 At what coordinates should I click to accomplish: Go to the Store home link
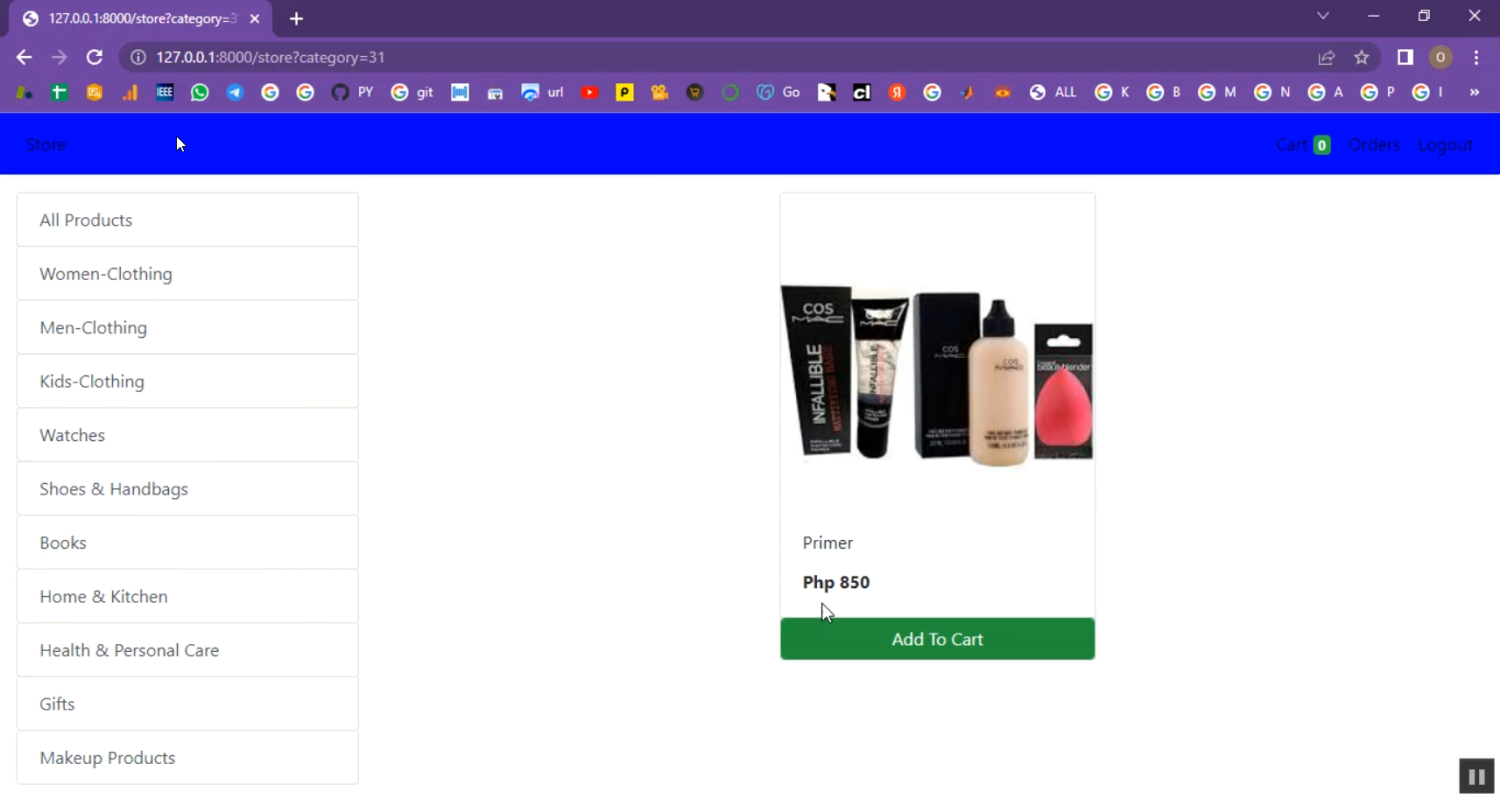coord(46,144)
